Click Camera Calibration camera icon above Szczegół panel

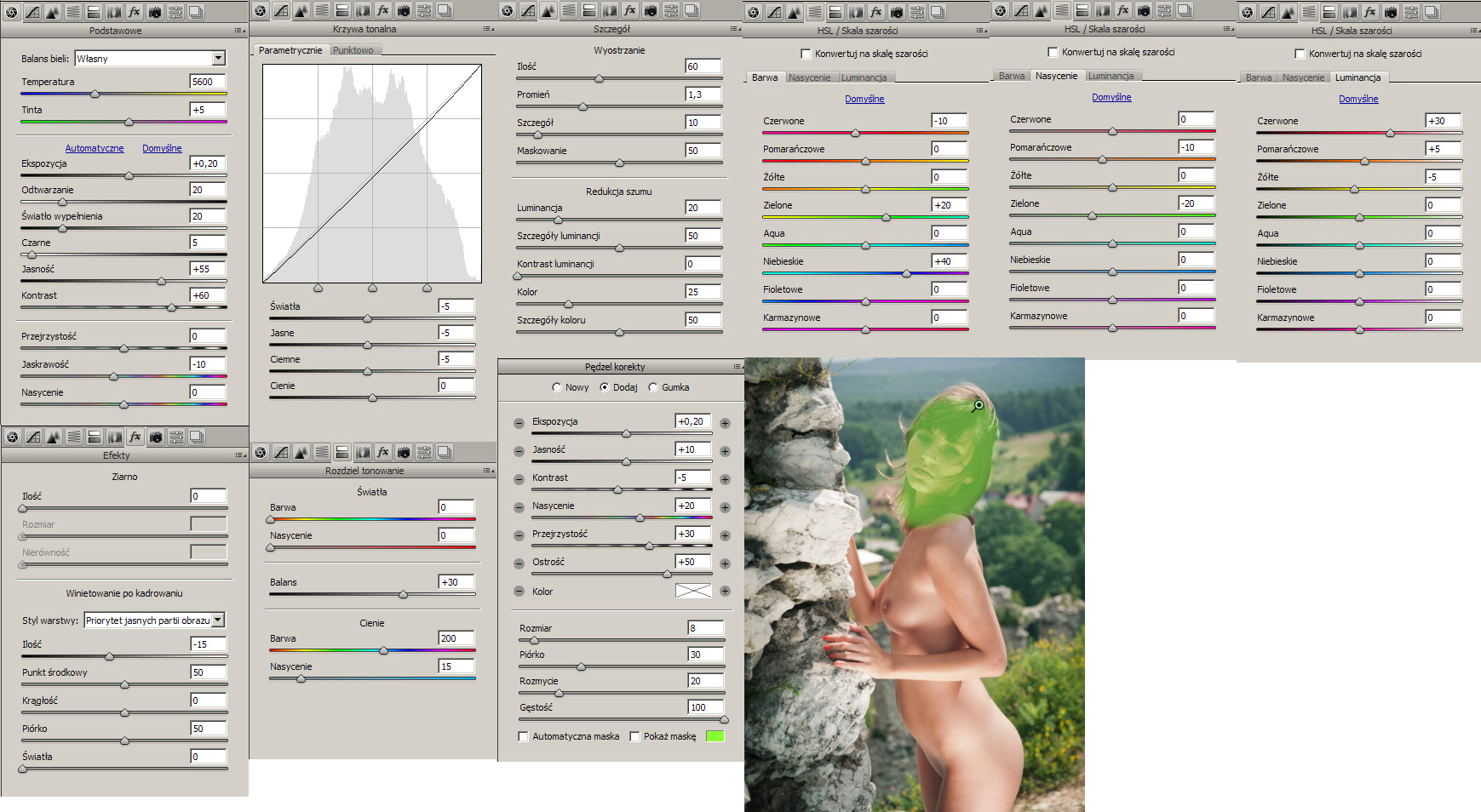click(651, 11)
